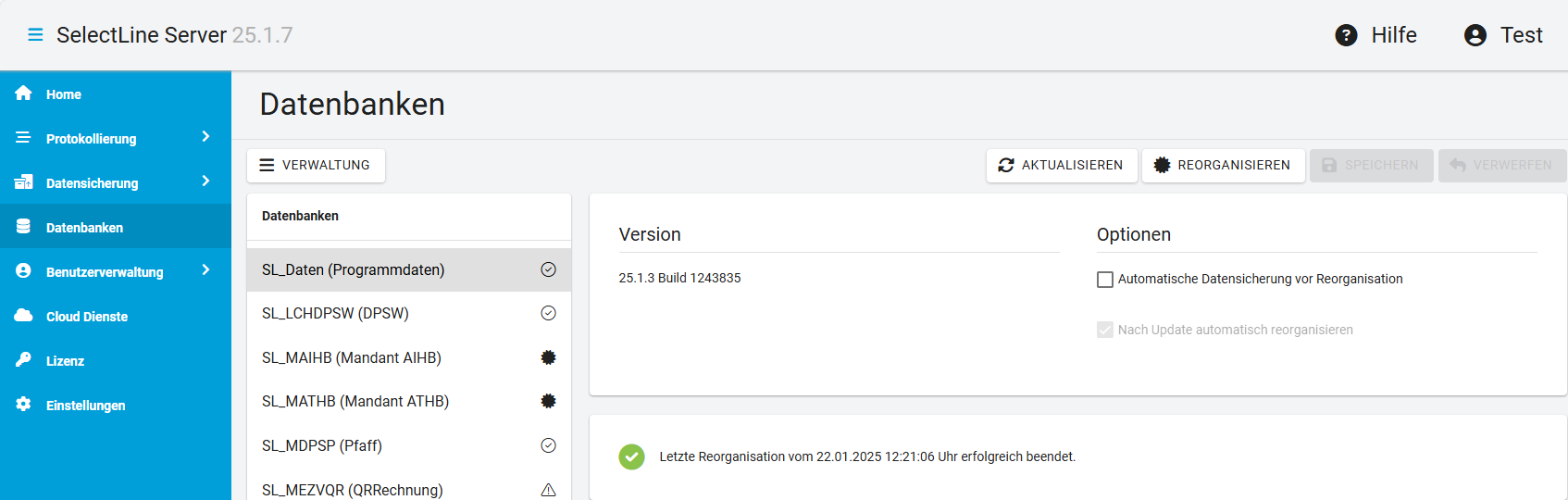Expand the Datensicherung submenu chevron
This screenshot has width=1568, height=500.
click(x=205, y=181)
